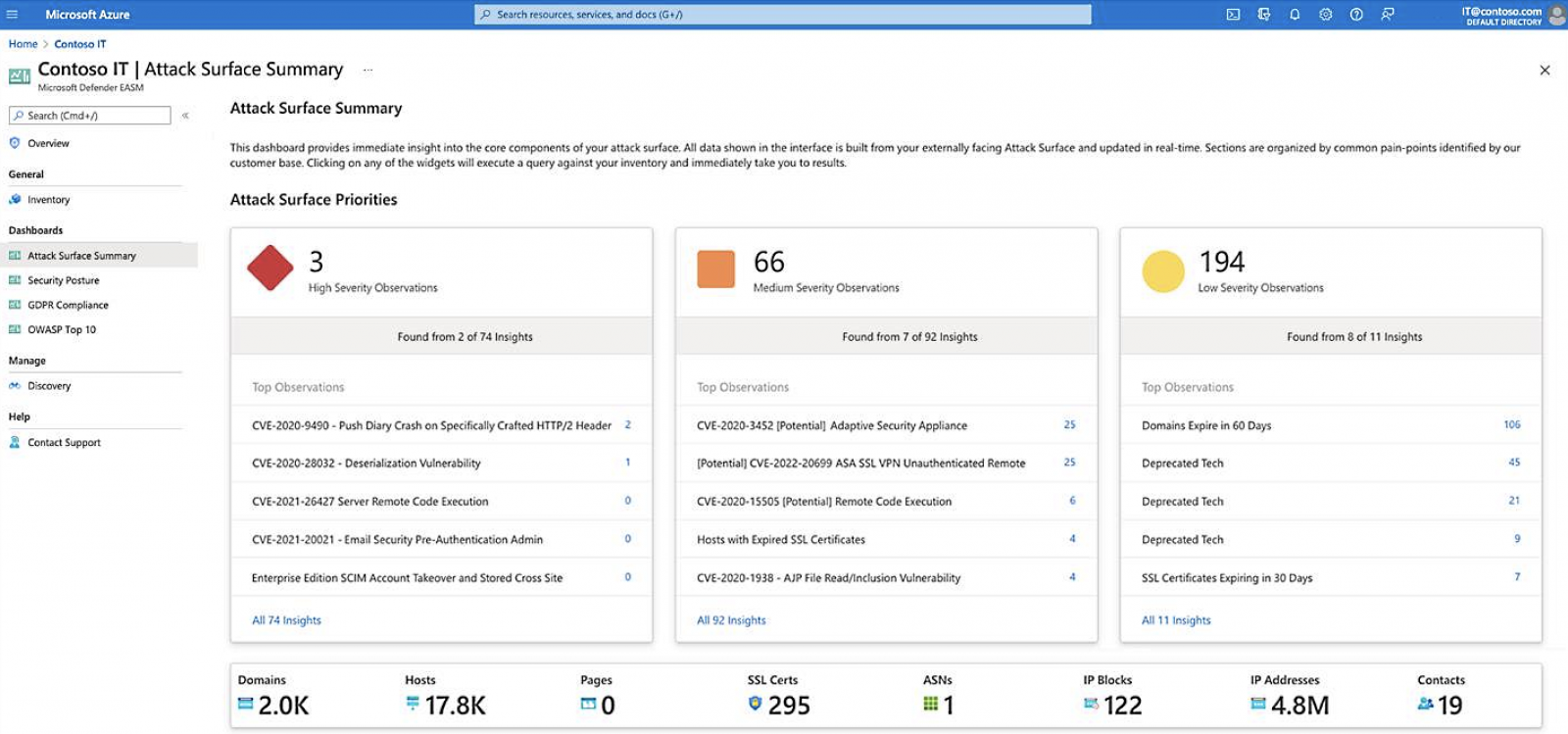Screen dimensions: 1568x734
Task: Click the IP Addresses icon beside 4.8M
Action: pyautogui.click(x=1258, y=704)
